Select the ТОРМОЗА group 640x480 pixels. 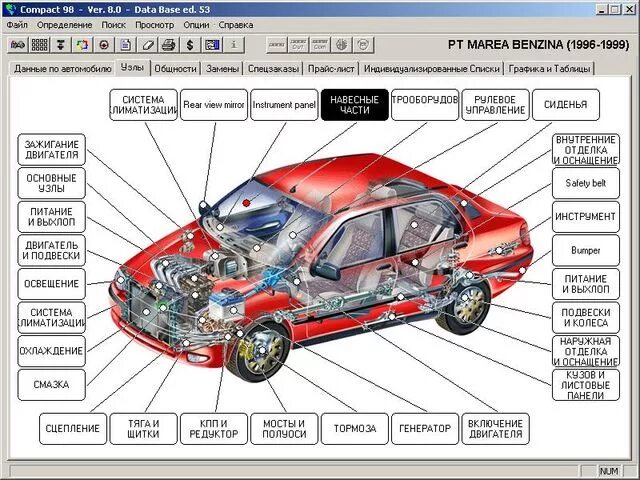coord(355,429)
